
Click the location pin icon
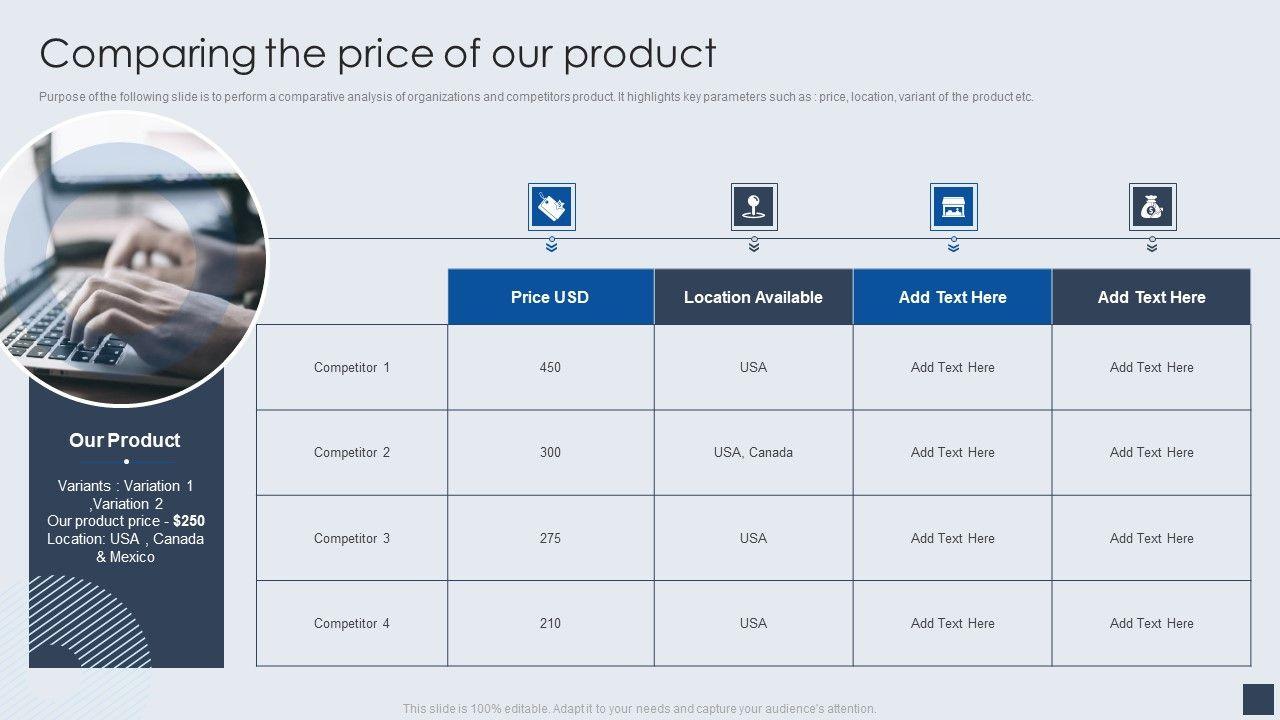[754, 207]
